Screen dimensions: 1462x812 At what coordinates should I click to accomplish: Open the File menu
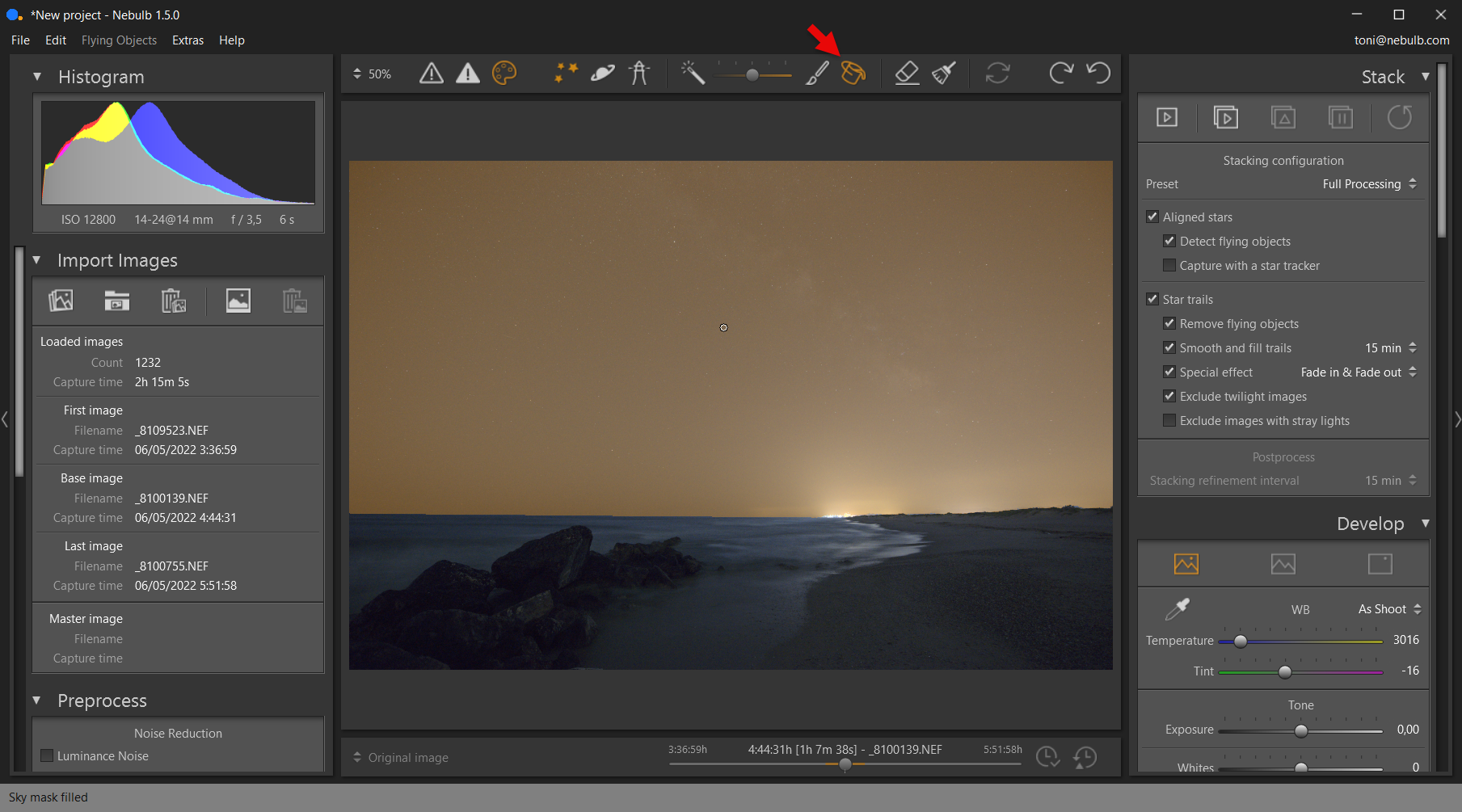click(x=20, y=40)
